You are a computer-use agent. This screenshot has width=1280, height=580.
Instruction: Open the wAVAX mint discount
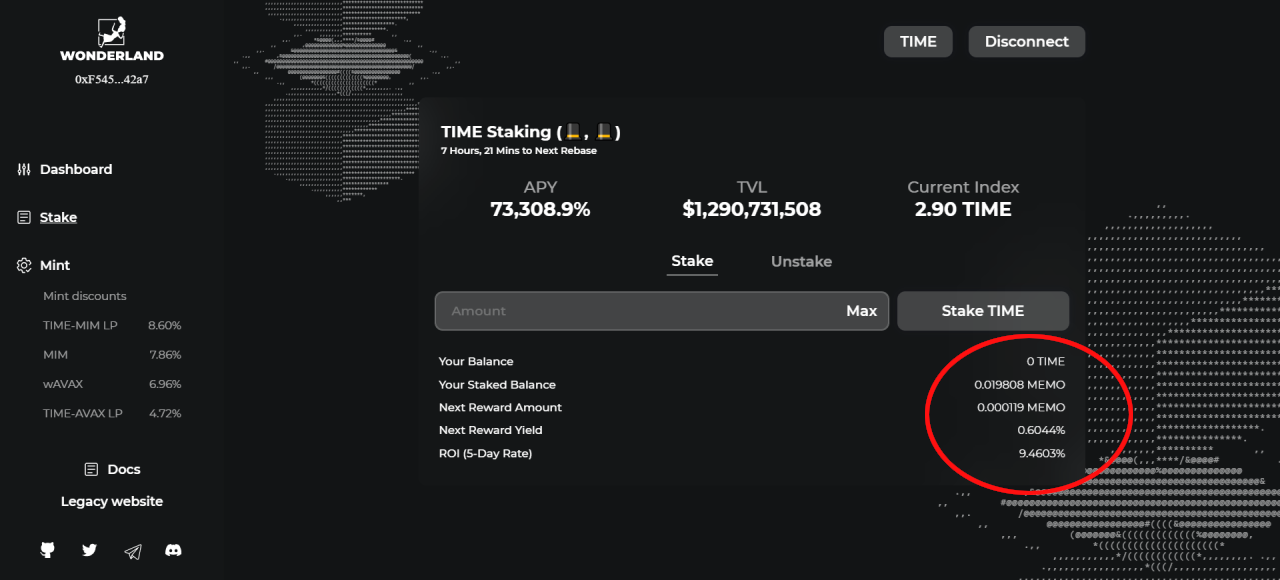[x=112, y=384]
